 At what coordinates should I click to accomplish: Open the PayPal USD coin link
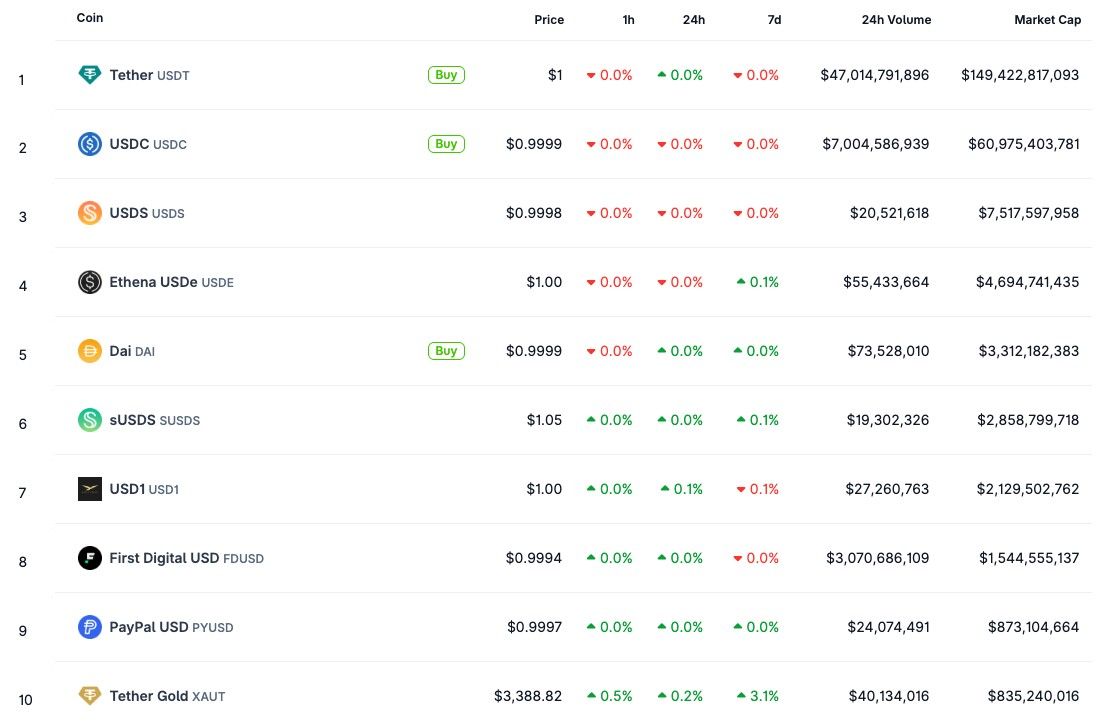click(171, 627)
